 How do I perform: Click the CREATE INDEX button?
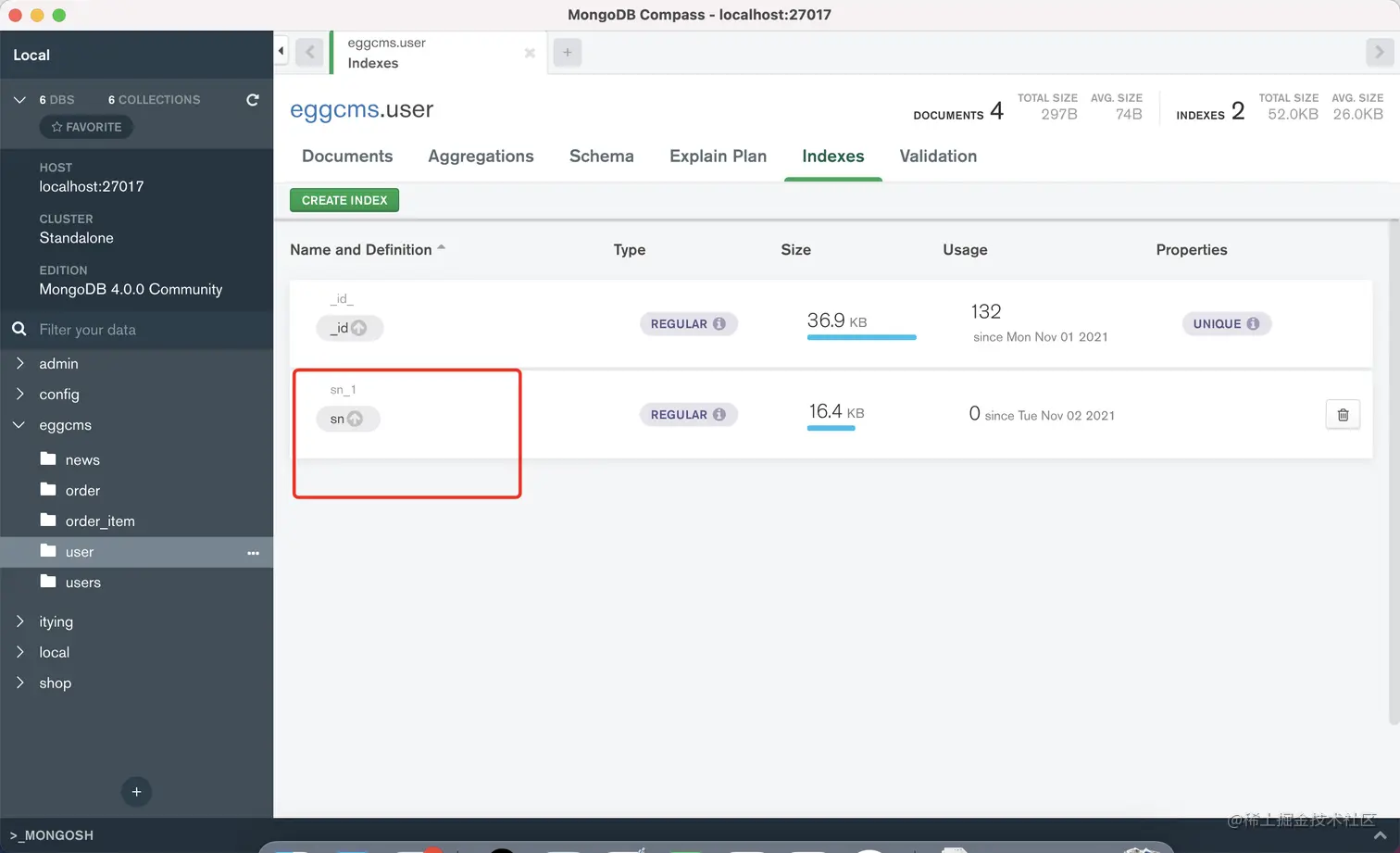(x=344, y=200)
